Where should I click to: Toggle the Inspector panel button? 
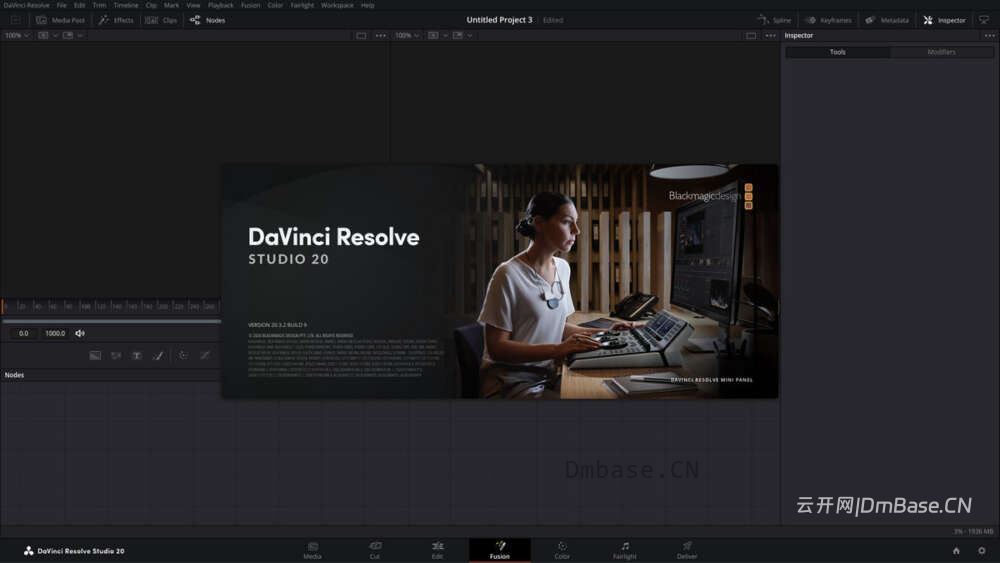945,20
